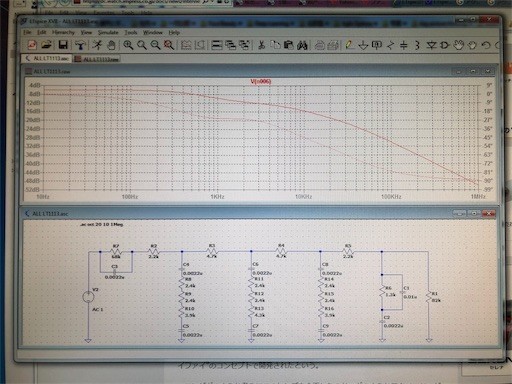Open Control Panel hammer icon
The height and width of the screenshot is (384, 512).
coord(80,45)
